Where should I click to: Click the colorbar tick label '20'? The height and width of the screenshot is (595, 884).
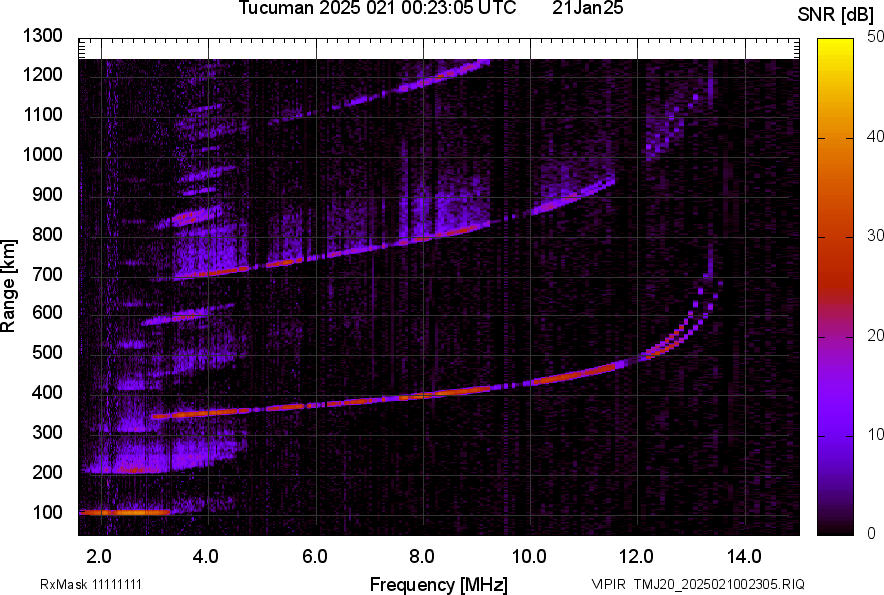click(x=876, y=335)
